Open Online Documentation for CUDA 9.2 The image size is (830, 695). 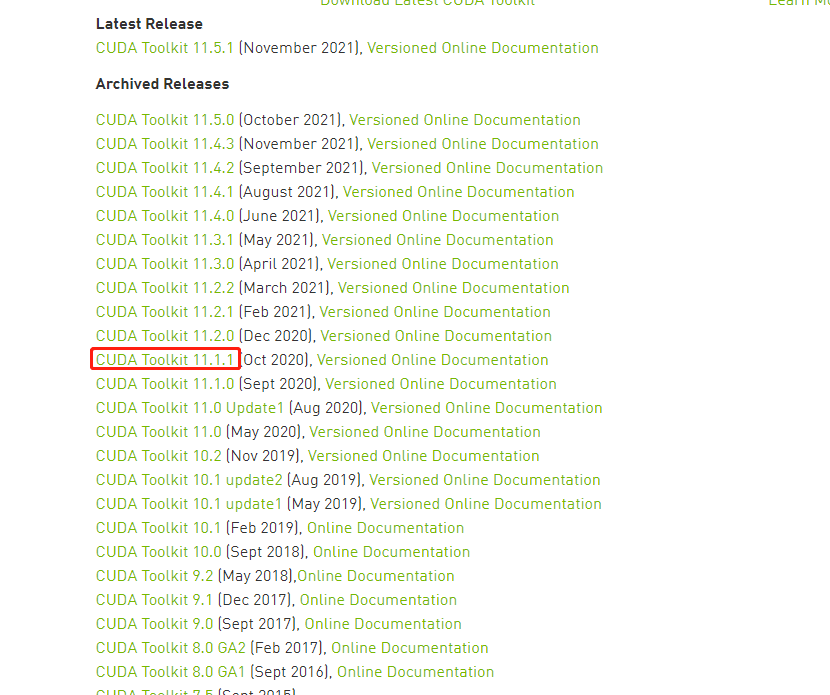click(376, 576)
